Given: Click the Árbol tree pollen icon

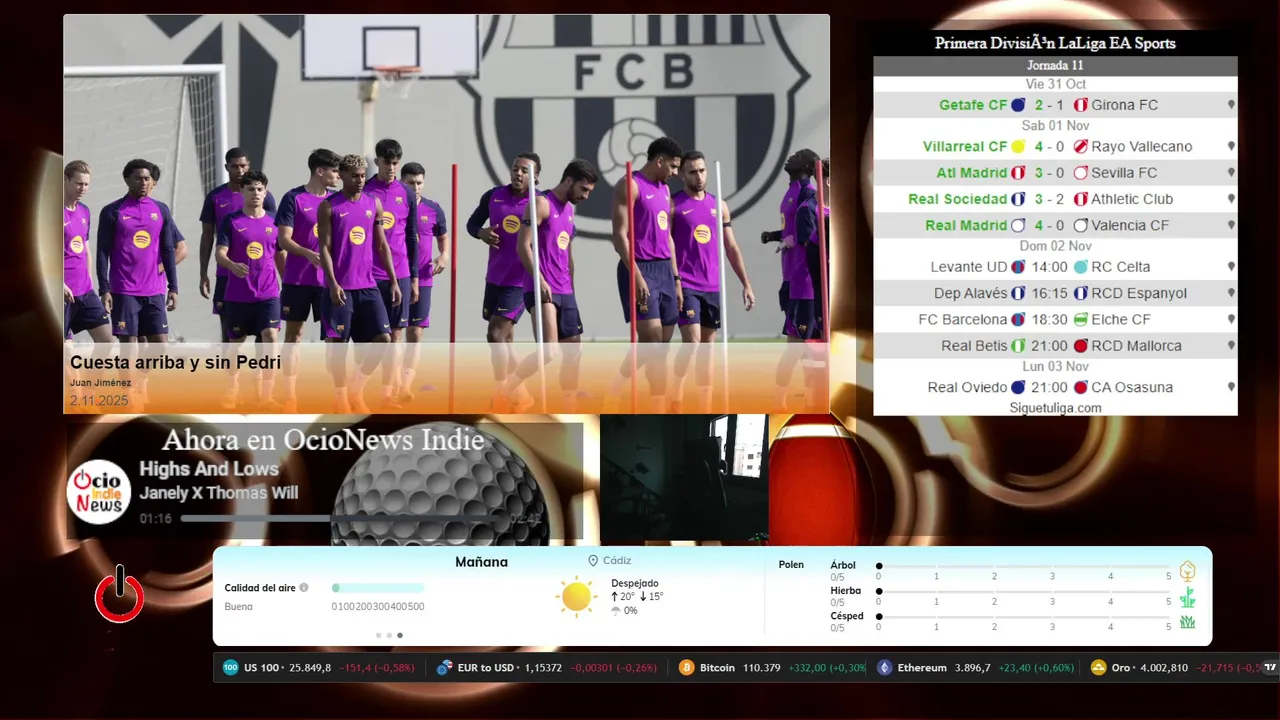Looking at the screenshot, I should [x=1187, y=571].
